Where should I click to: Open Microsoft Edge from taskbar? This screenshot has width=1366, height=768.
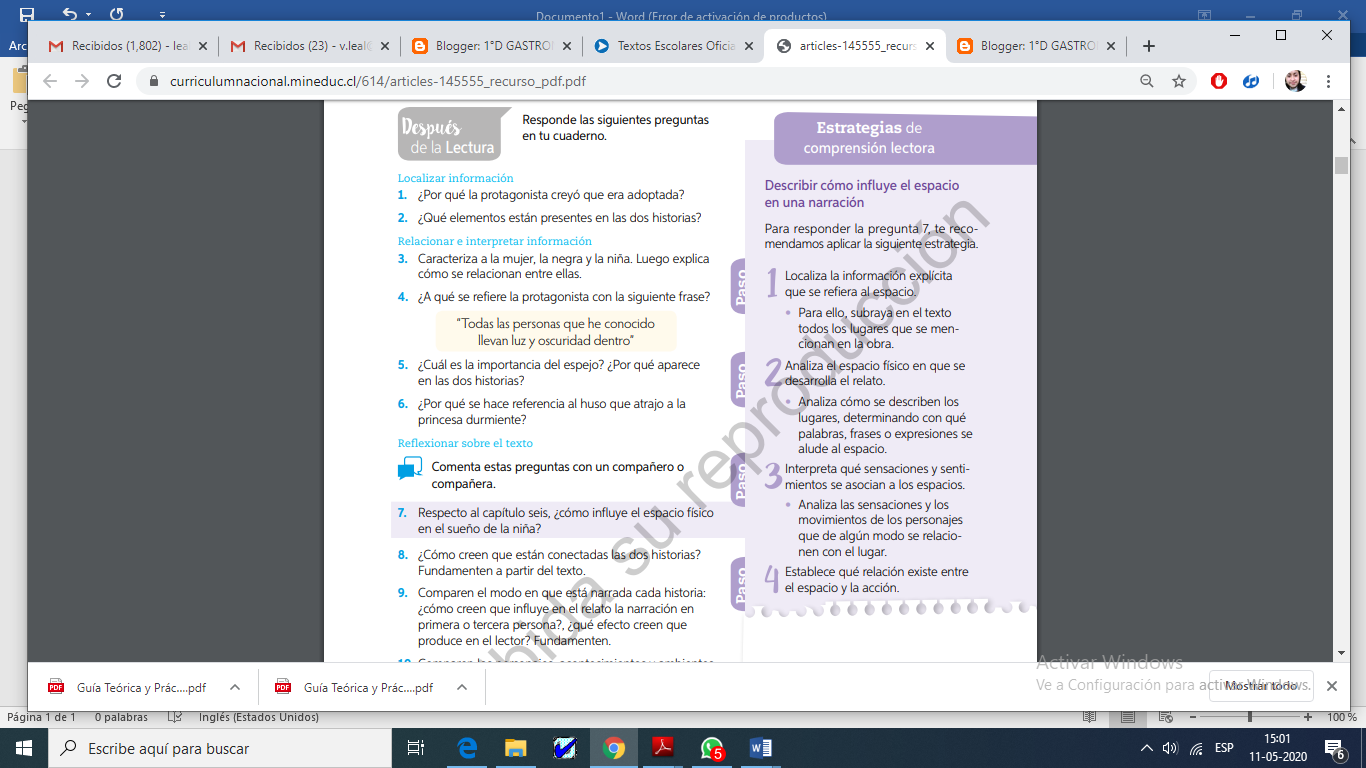point(467,748)
